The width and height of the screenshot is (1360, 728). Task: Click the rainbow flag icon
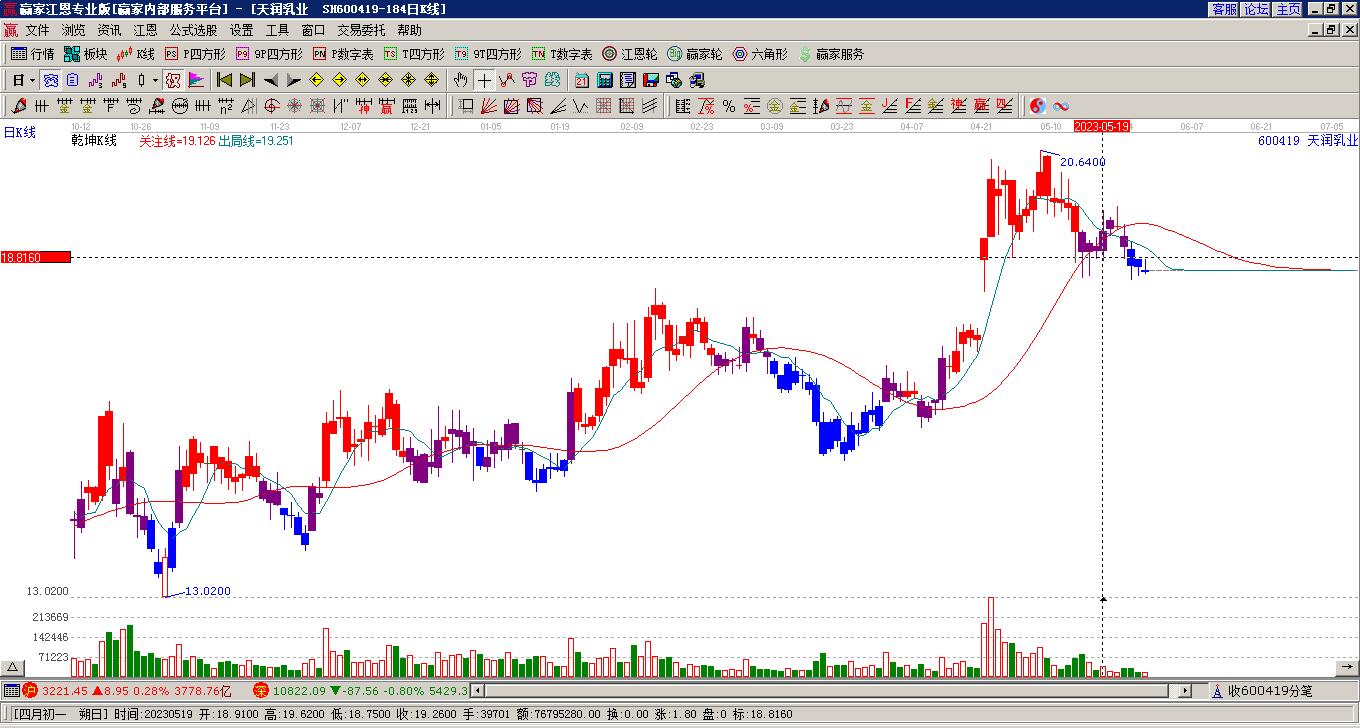point(196,80)
